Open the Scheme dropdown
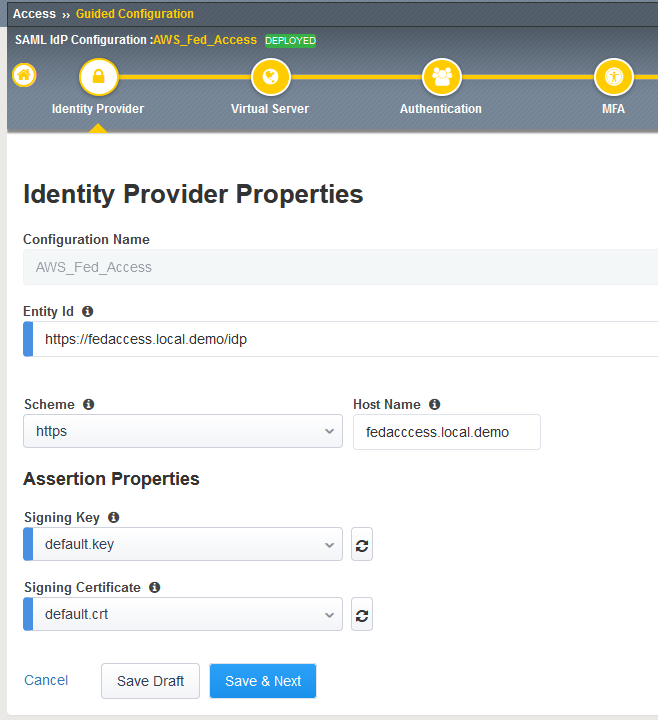Screen dimensions: 658x720 pyautogui.click(x=182, y=432)
